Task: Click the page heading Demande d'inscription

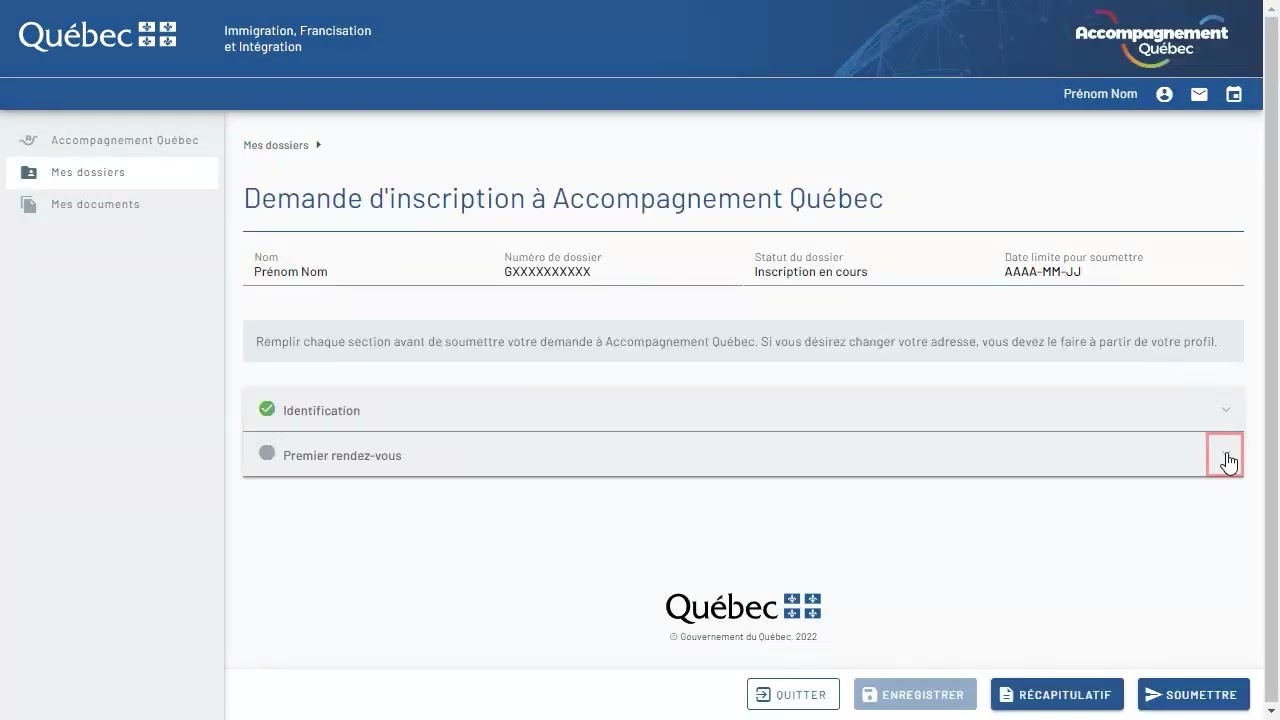Action: [563, 198]
